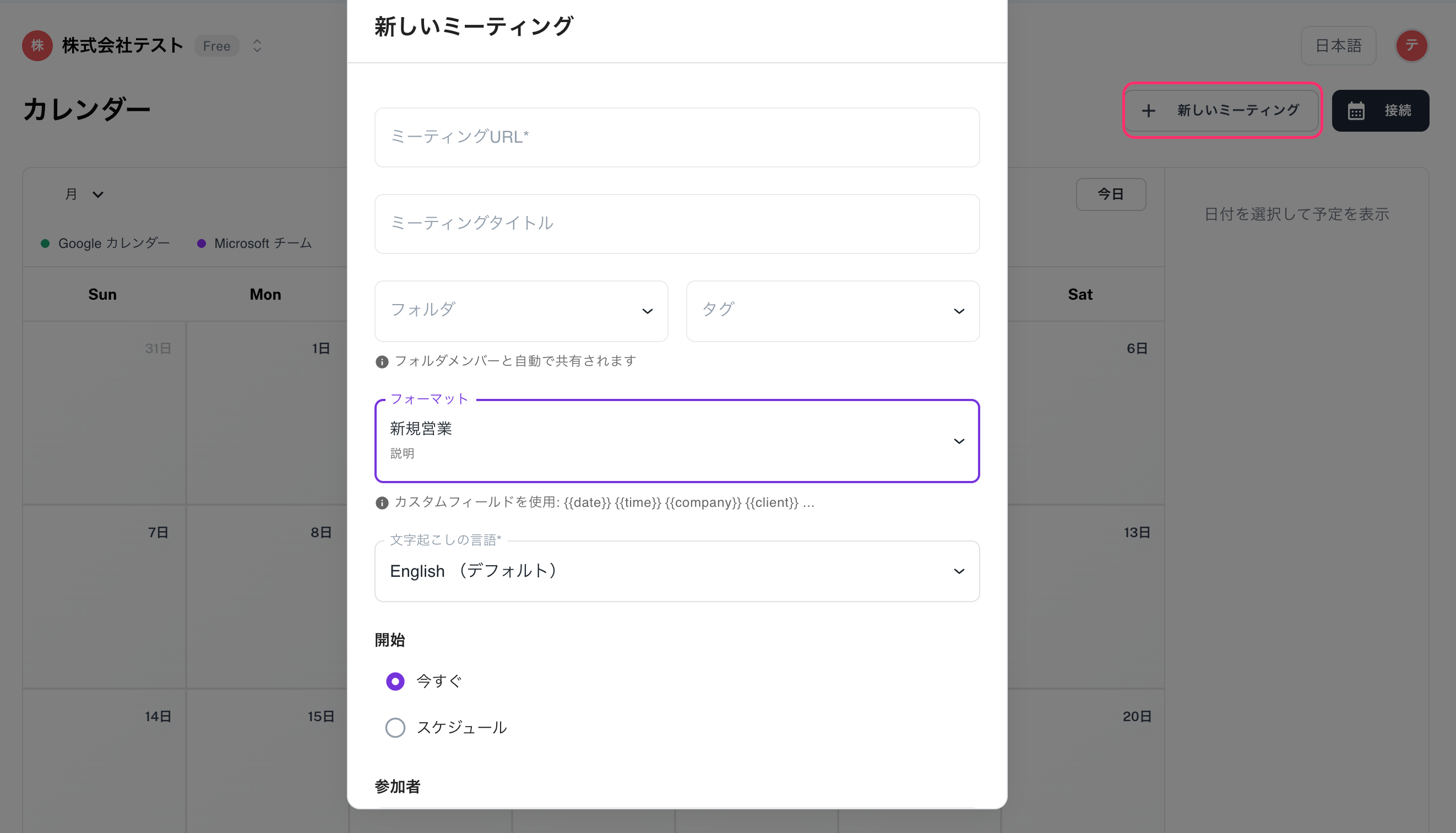Open the 文字起こしの言語 dropdown
The height and width of the screenshot is (833, 1456).
[x=677, y=571]
